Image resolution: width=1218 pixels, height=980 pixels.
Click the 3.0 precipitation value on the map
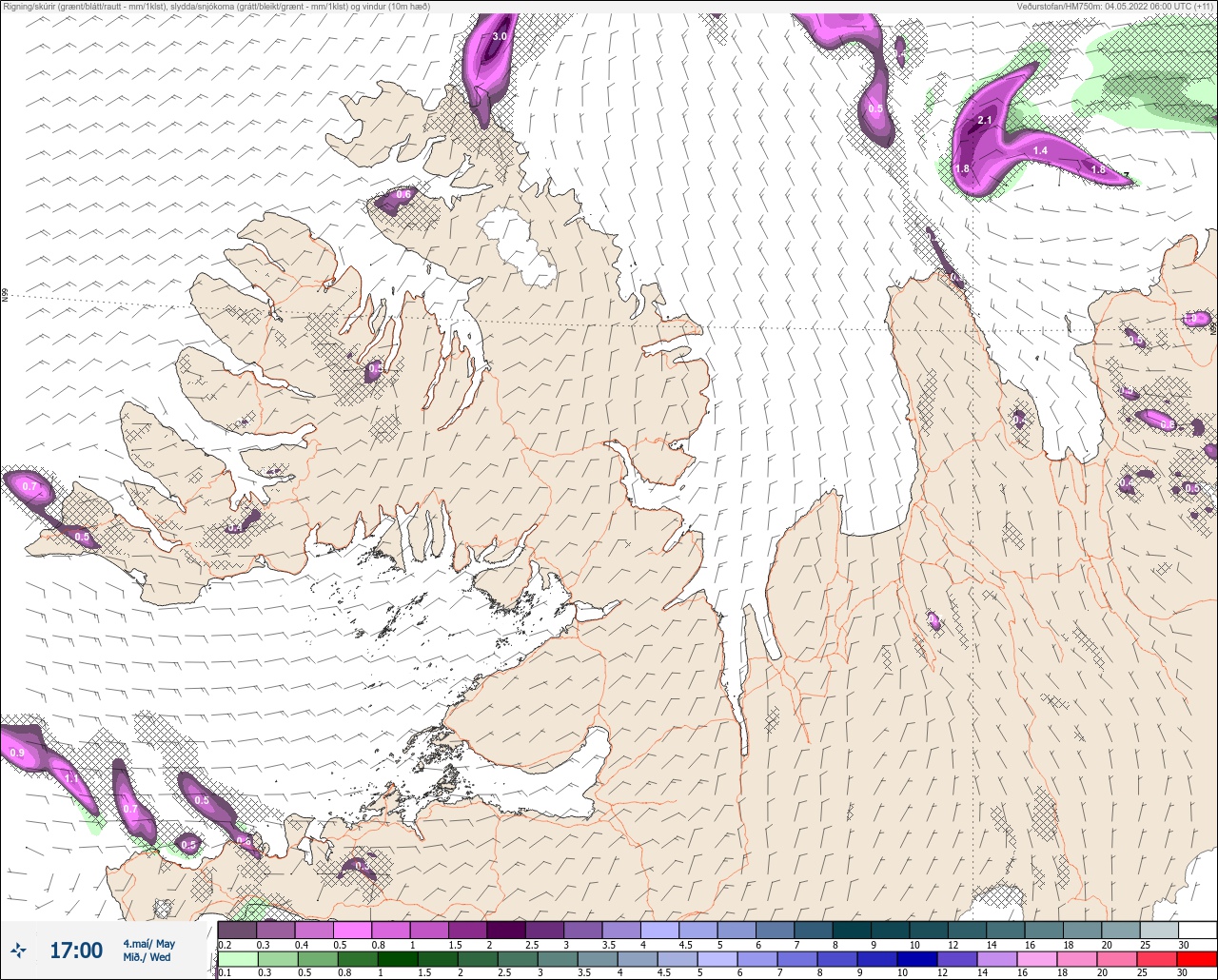[x=500, y=36]
